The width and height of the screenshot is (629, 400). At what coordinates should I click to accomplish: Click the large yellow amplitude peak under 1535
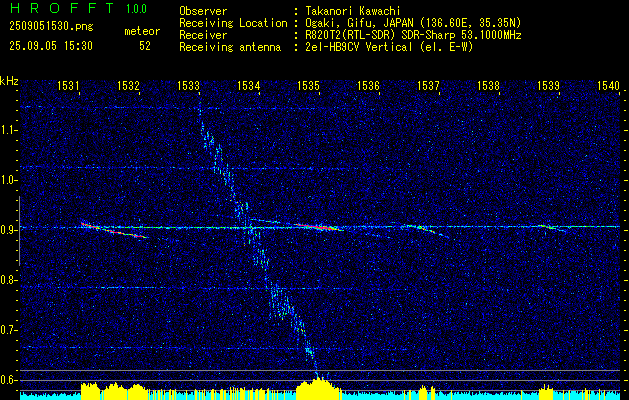click(319, 389)
